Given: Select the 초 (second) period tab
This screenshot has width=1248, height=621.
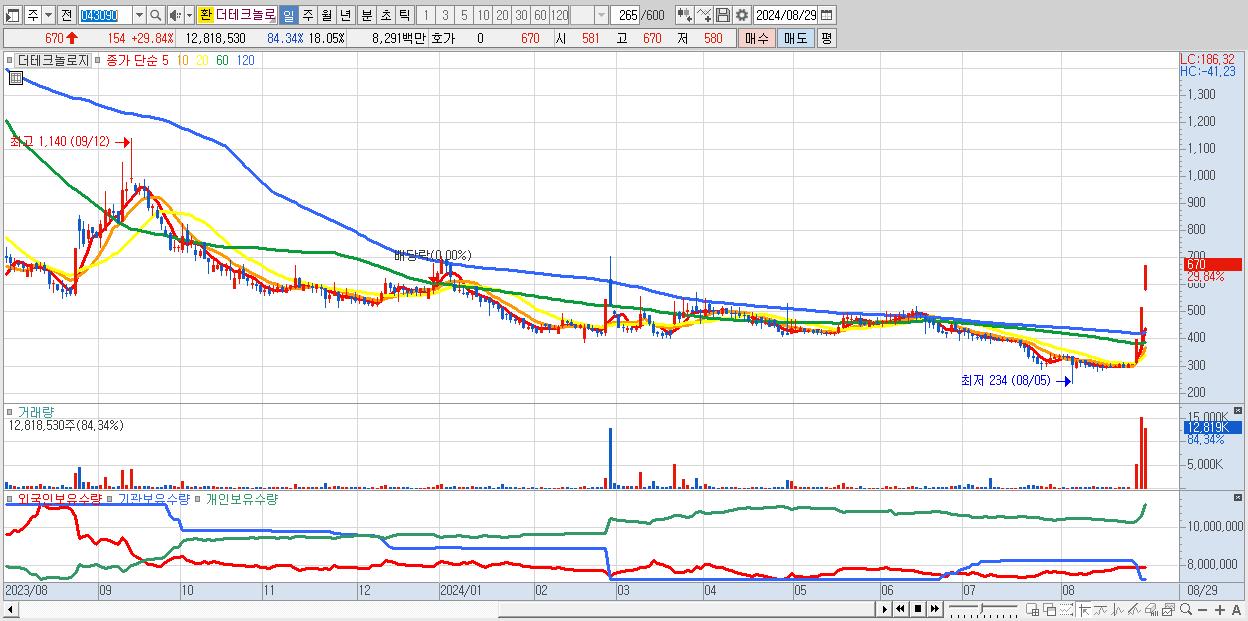Looking at the screenshot, I should tap(386, 15).
